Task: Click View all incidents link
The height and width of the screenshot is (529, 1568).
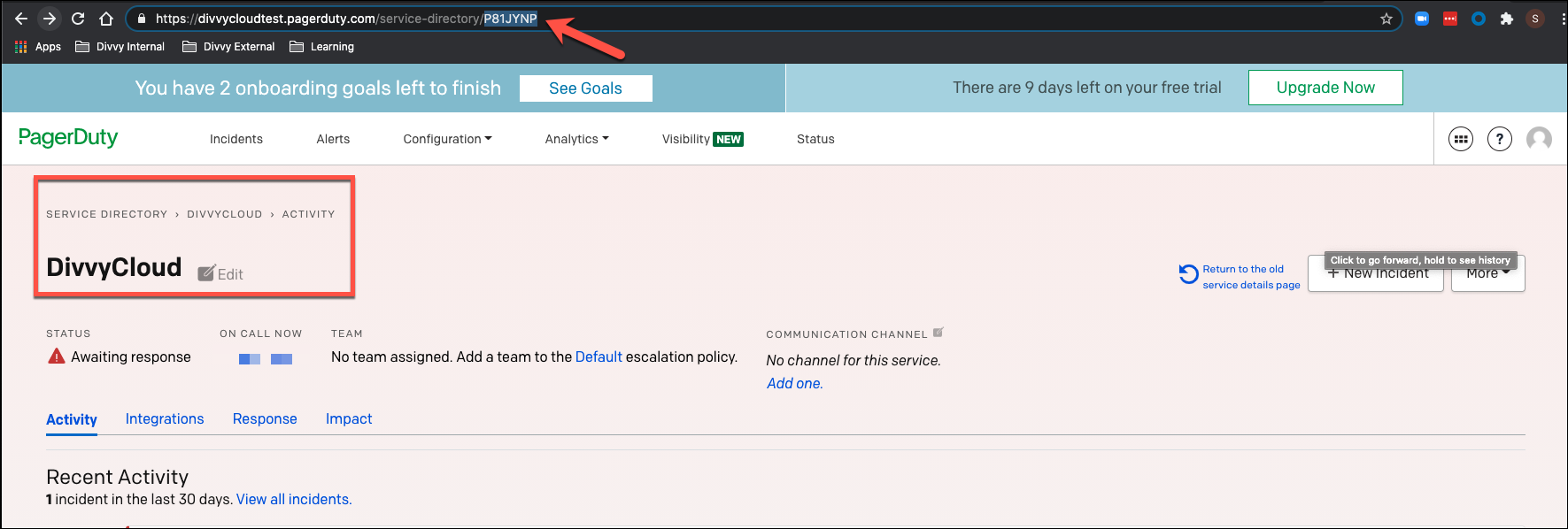Action: click(x=294, y=499)
